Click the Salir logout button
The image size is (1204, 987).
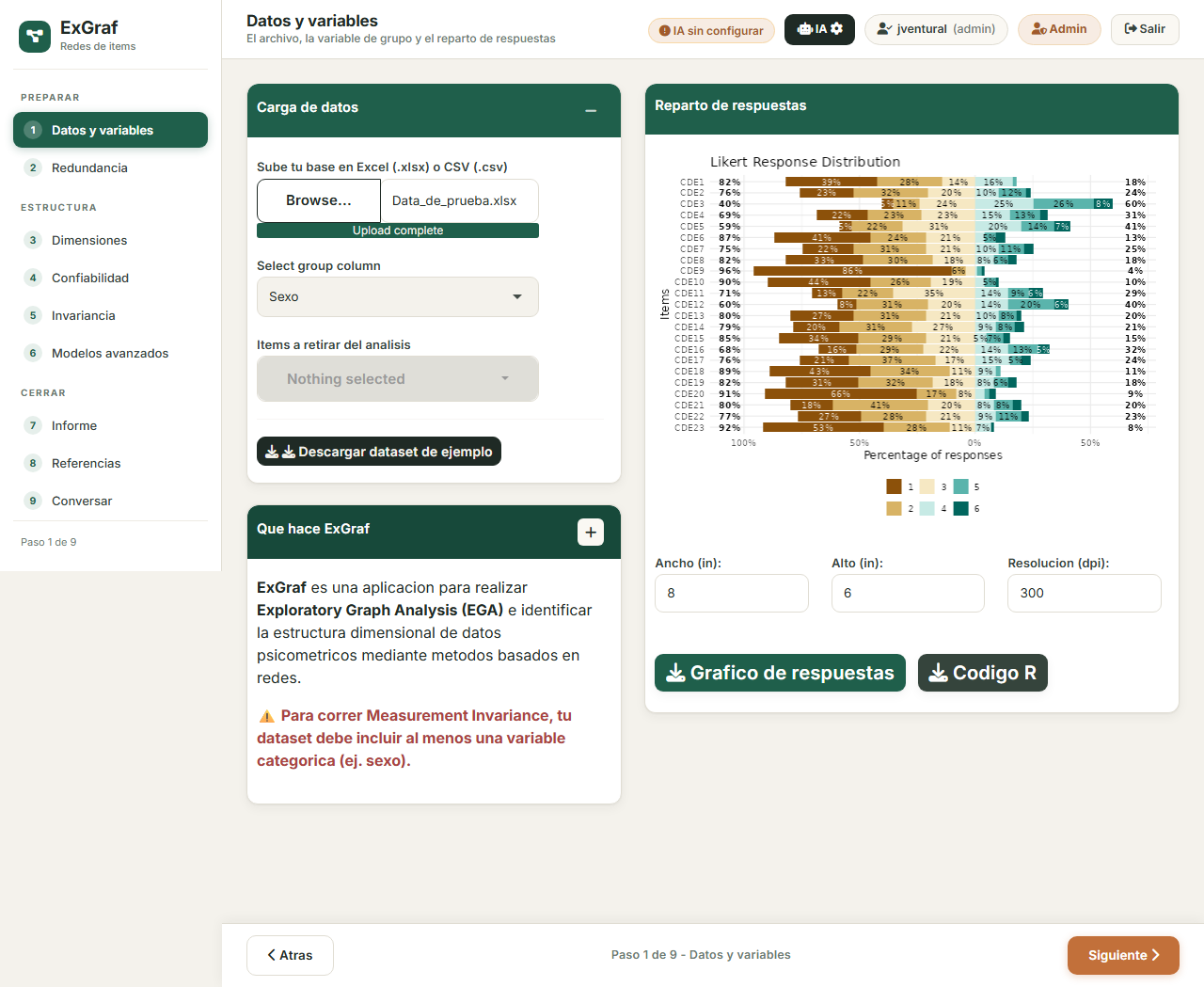1145,29
